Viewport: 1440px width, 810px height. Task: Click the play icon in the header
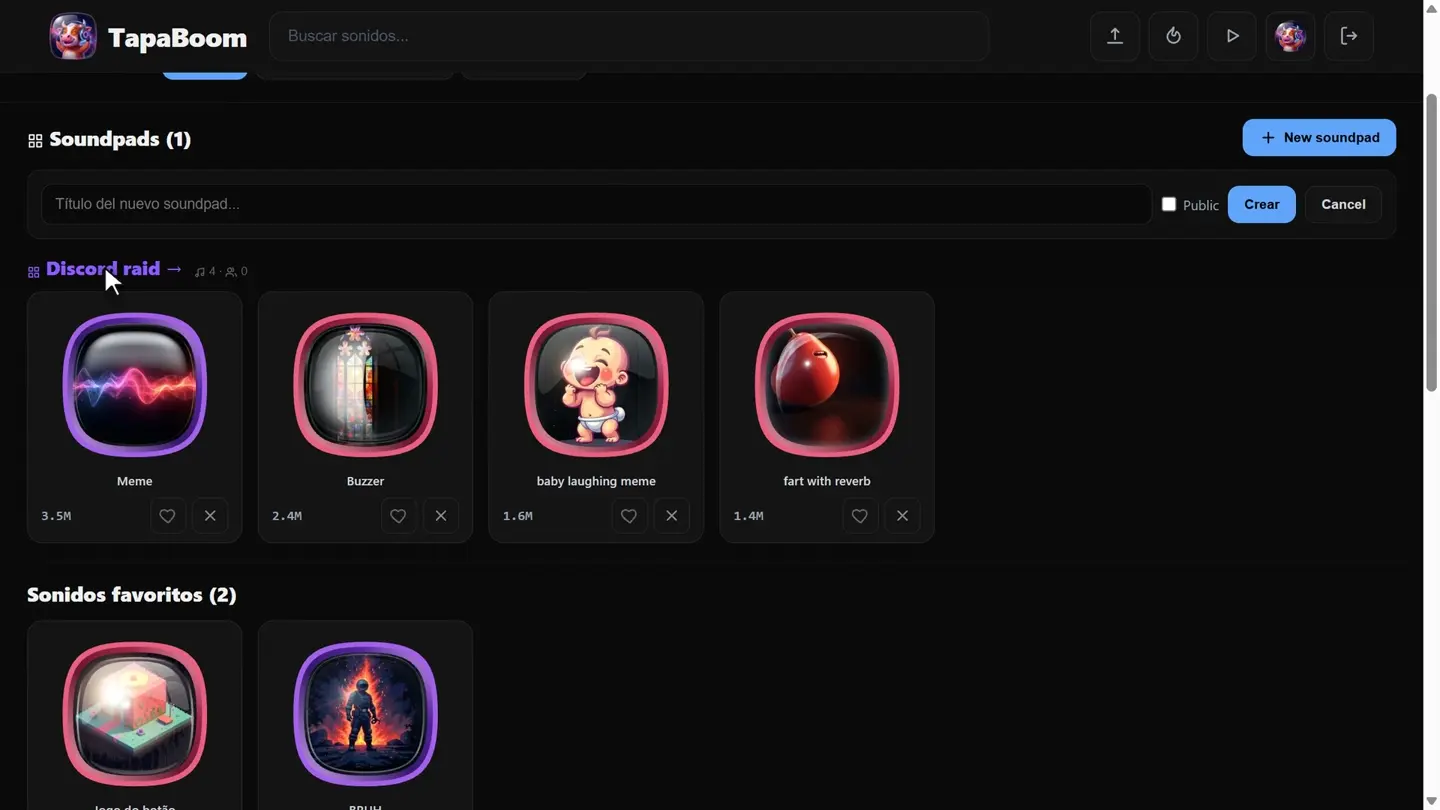tap(1232, 36)
